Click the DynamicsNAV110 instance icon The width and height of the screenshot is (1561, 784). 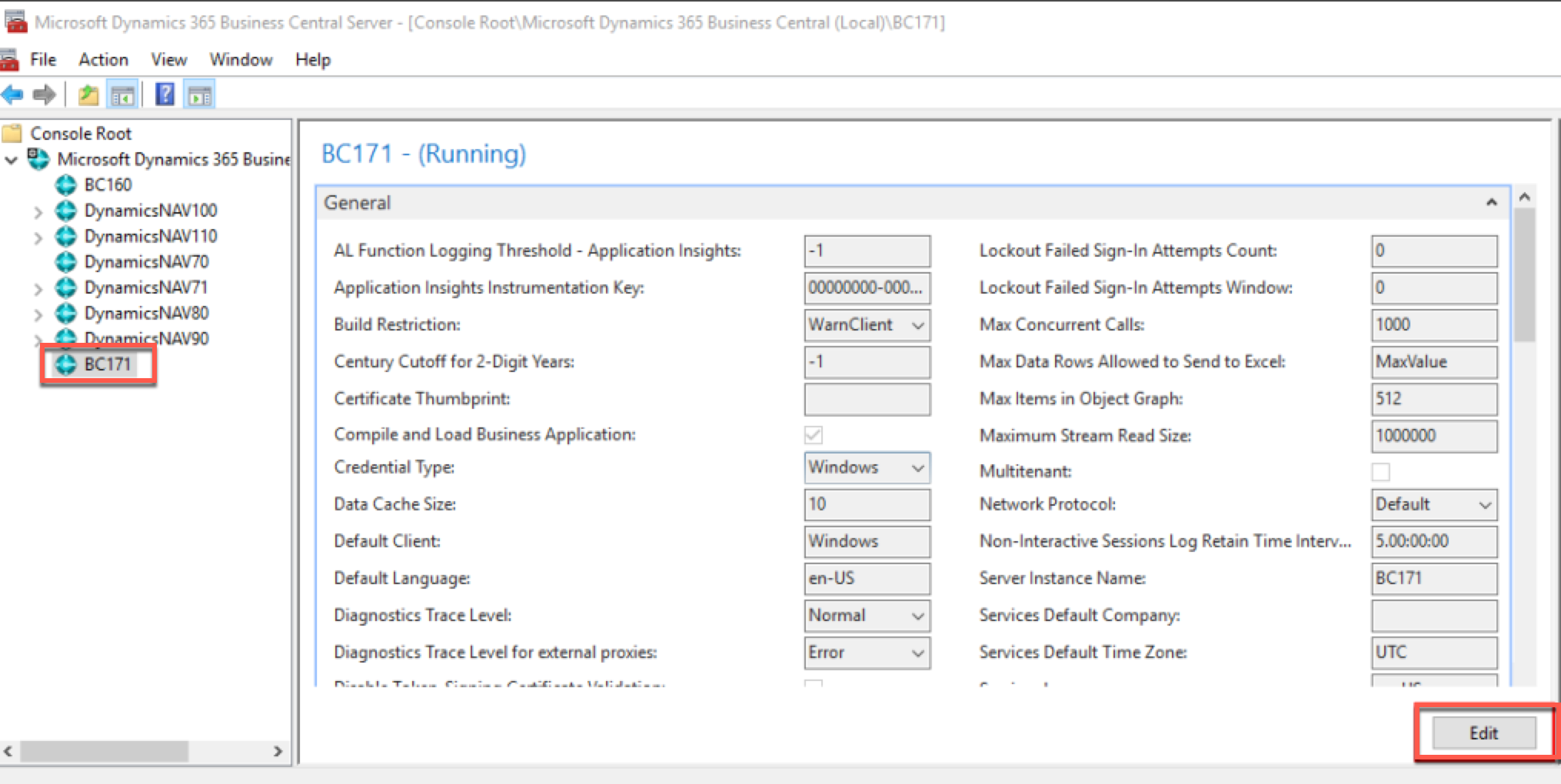66,236
